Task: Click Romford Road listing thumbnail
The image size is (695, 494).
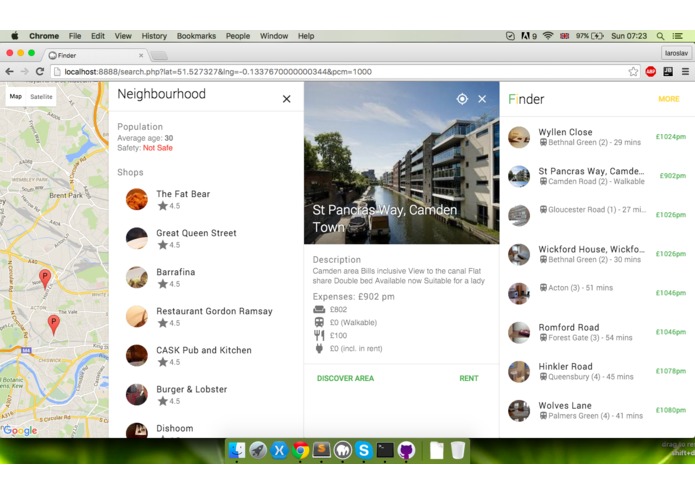Action: click(x=519, y=332)
